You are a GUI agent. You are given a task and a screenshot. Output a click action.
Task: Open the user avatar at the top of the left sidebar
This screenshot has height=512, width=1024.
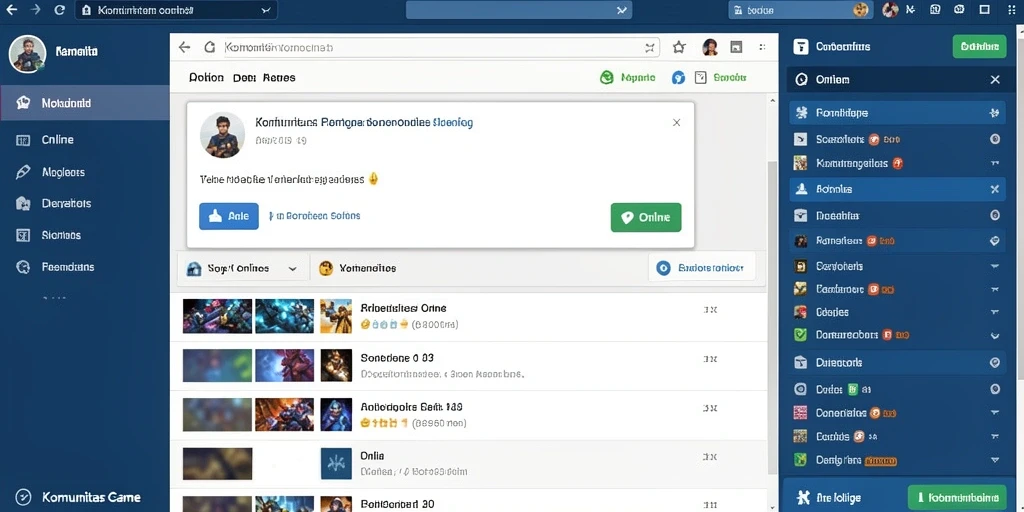(x=27, y=54)
